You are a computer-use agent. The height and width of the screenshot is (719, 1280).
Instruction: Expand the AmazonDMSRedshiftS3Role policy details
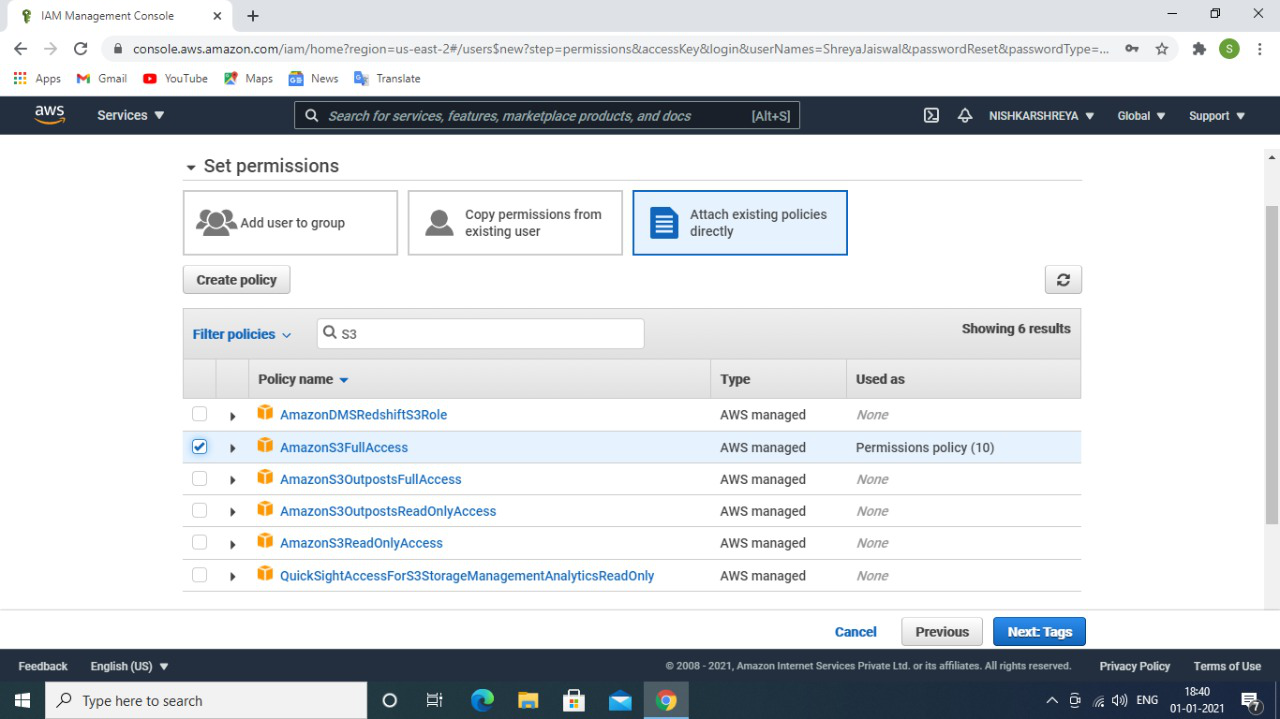pos(233,416)
